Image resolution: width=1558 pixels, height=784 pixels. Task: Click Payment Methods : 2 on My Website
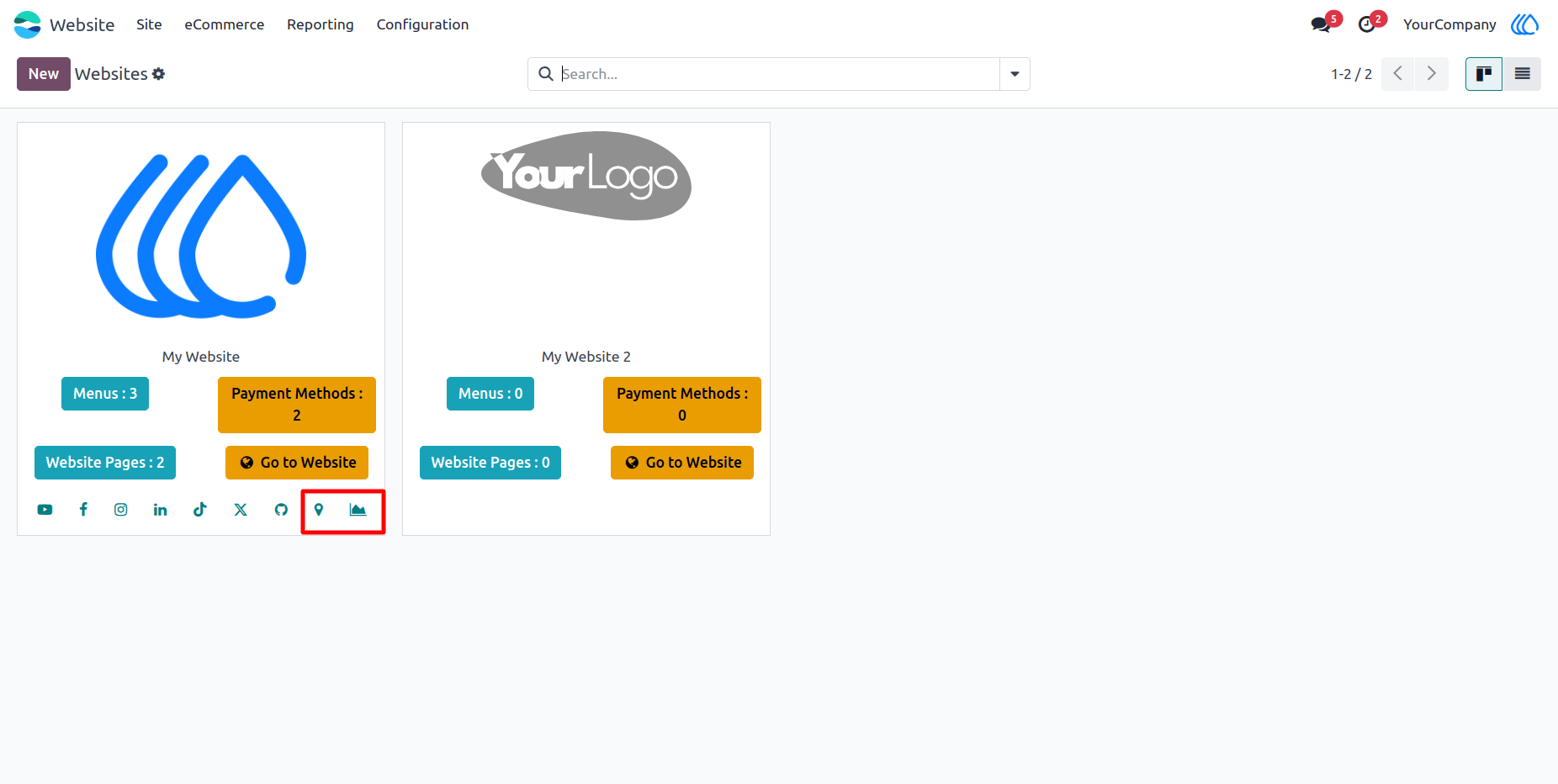point(297,405)
